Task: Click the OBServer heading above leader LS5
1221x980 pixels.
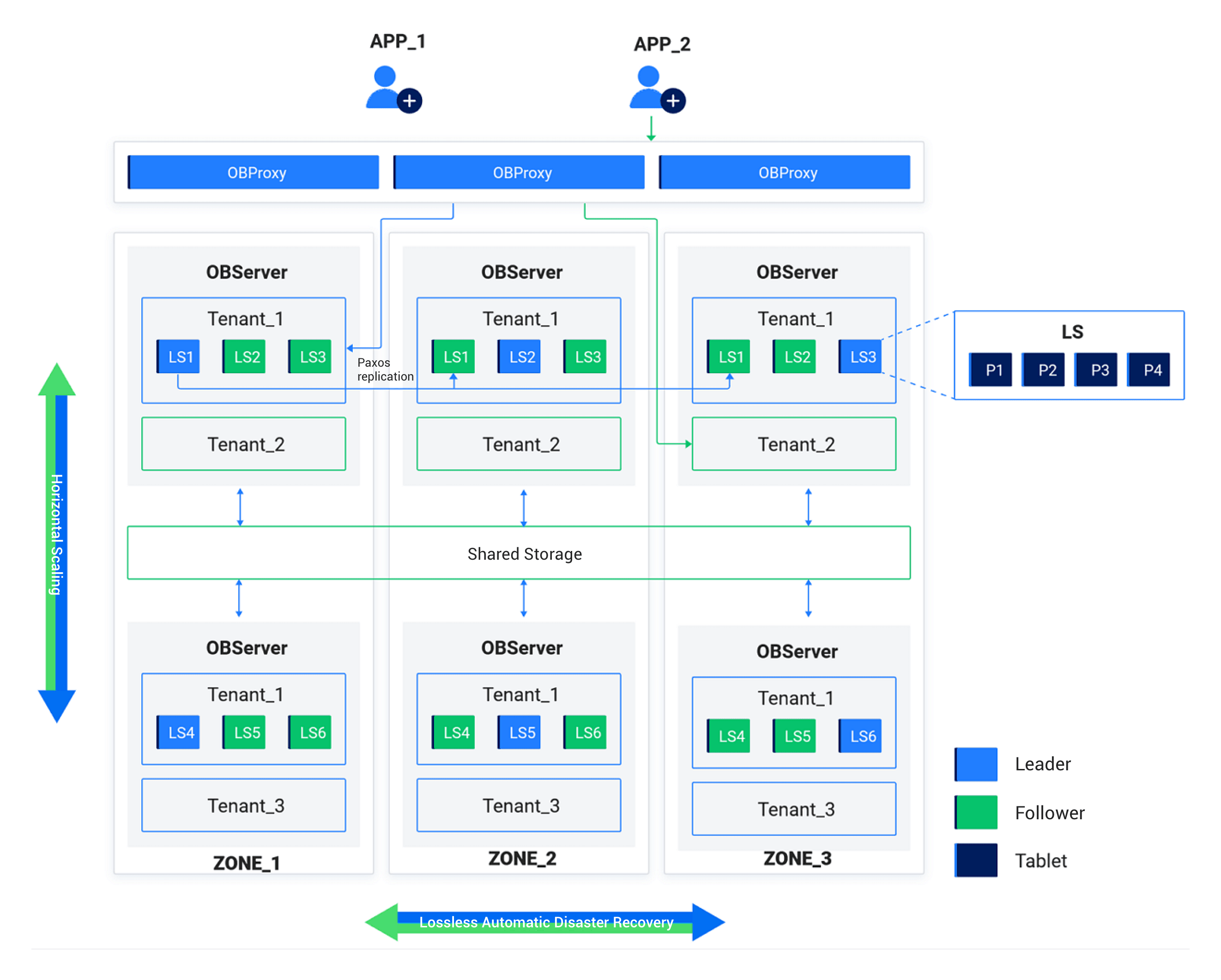Action: coord(521,647)
